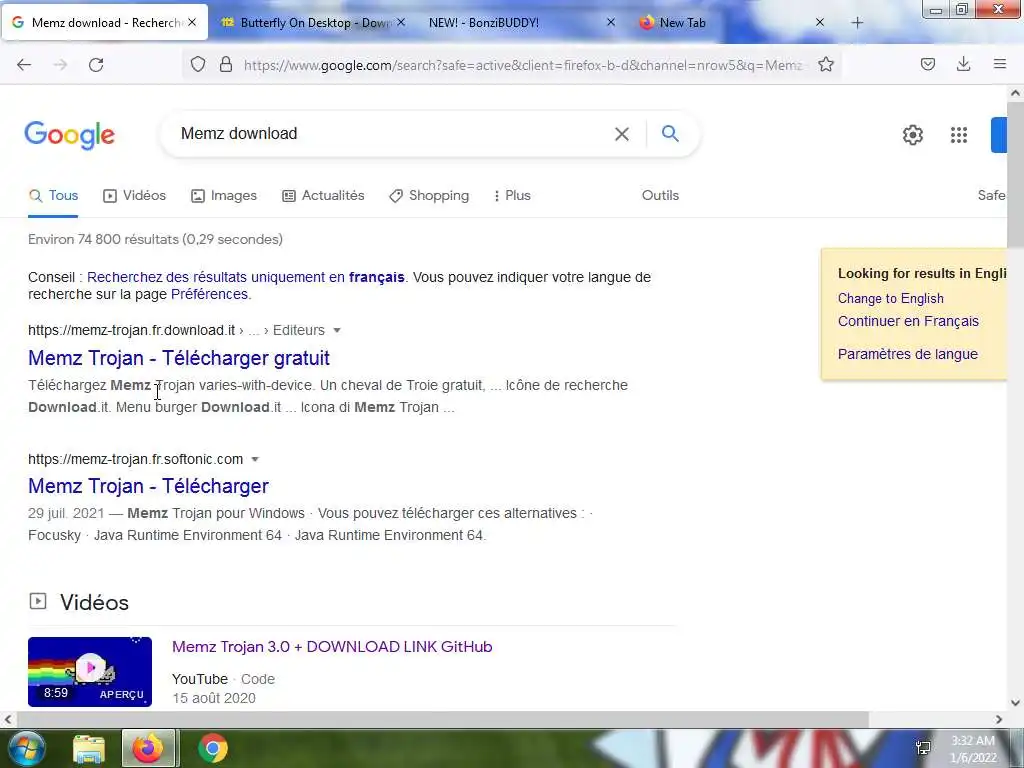Open the Préférences link

point(209,294)
